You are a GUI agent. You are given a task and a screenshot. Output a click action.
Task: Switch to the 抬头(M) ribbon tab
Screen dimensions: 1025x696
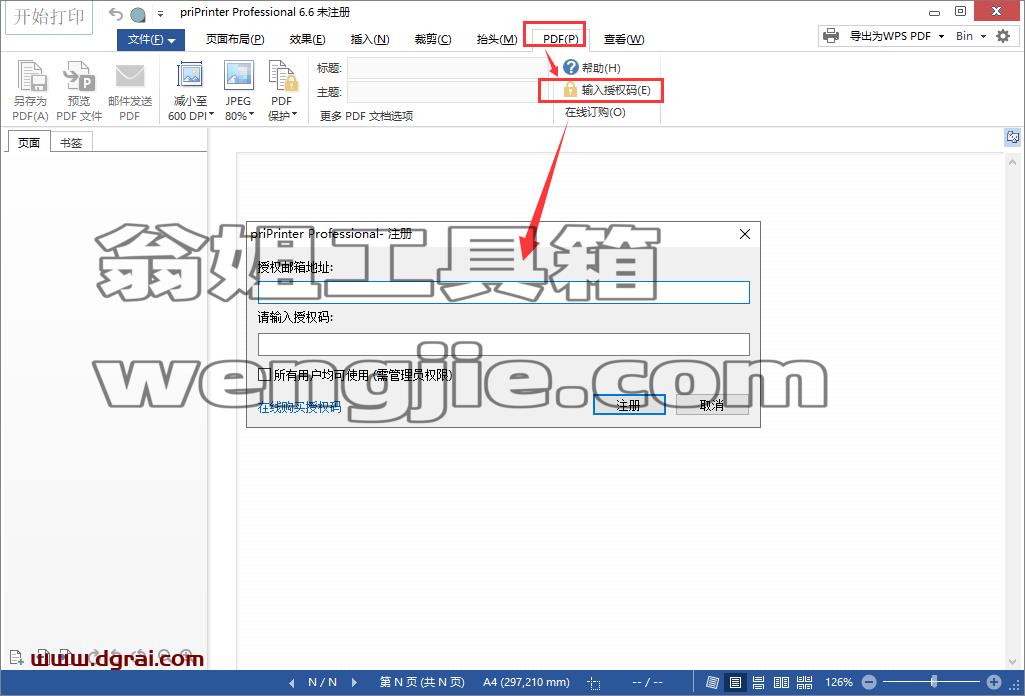(497, 39)
